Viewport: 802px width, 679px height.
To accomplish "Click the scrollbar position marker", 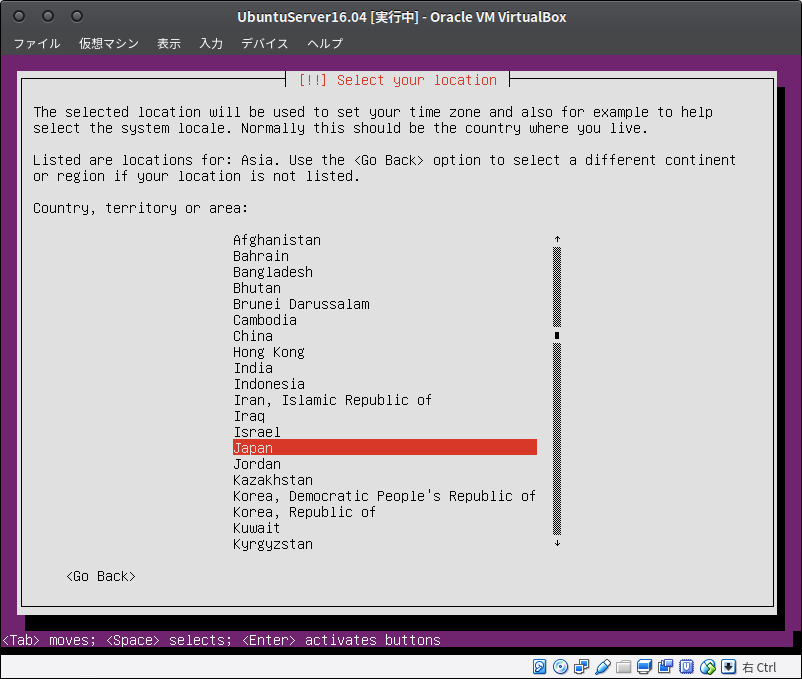I will (557, 335).
